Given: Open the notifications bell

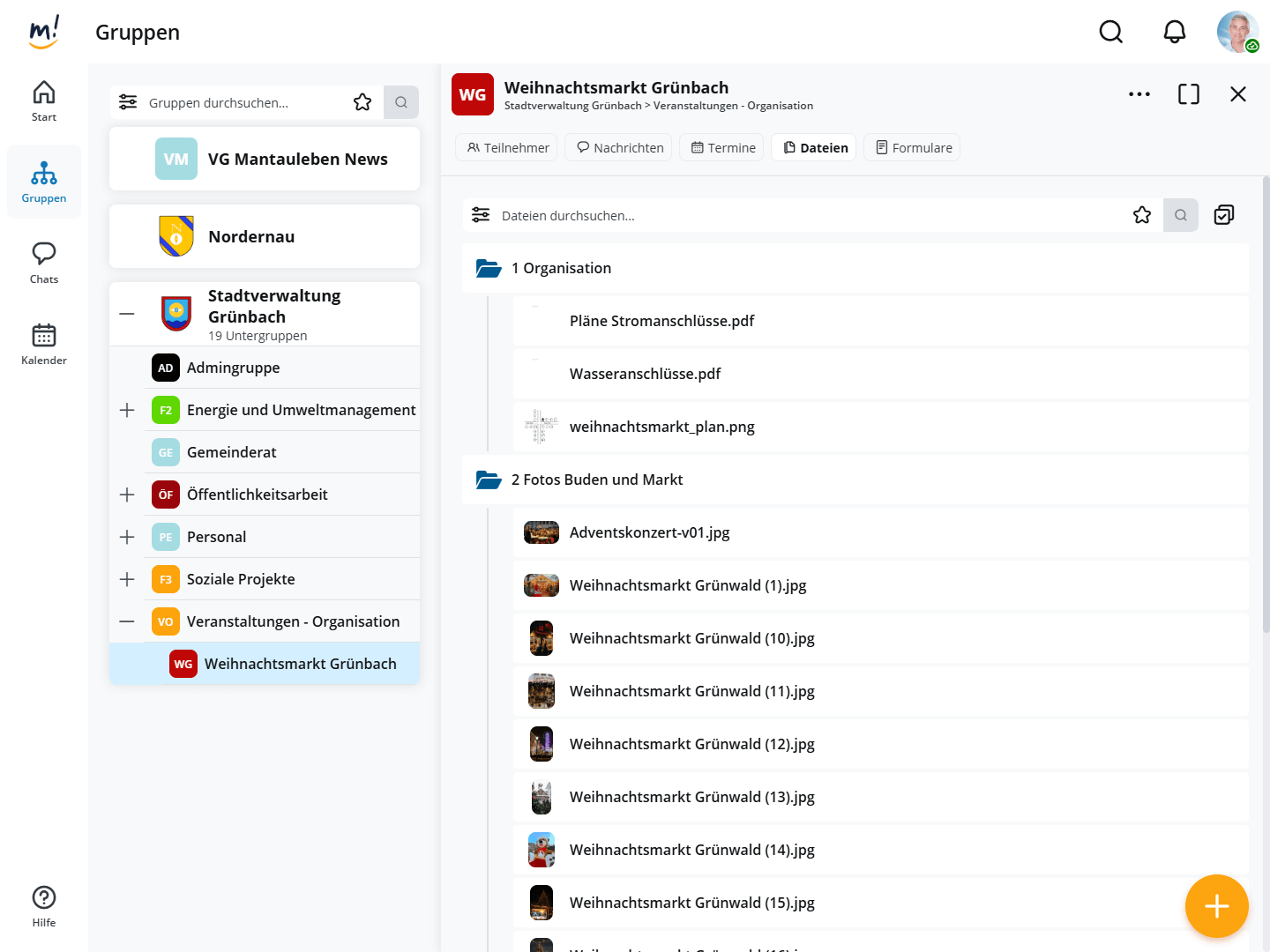Looking at the screenshot, I should point(1174,33).
